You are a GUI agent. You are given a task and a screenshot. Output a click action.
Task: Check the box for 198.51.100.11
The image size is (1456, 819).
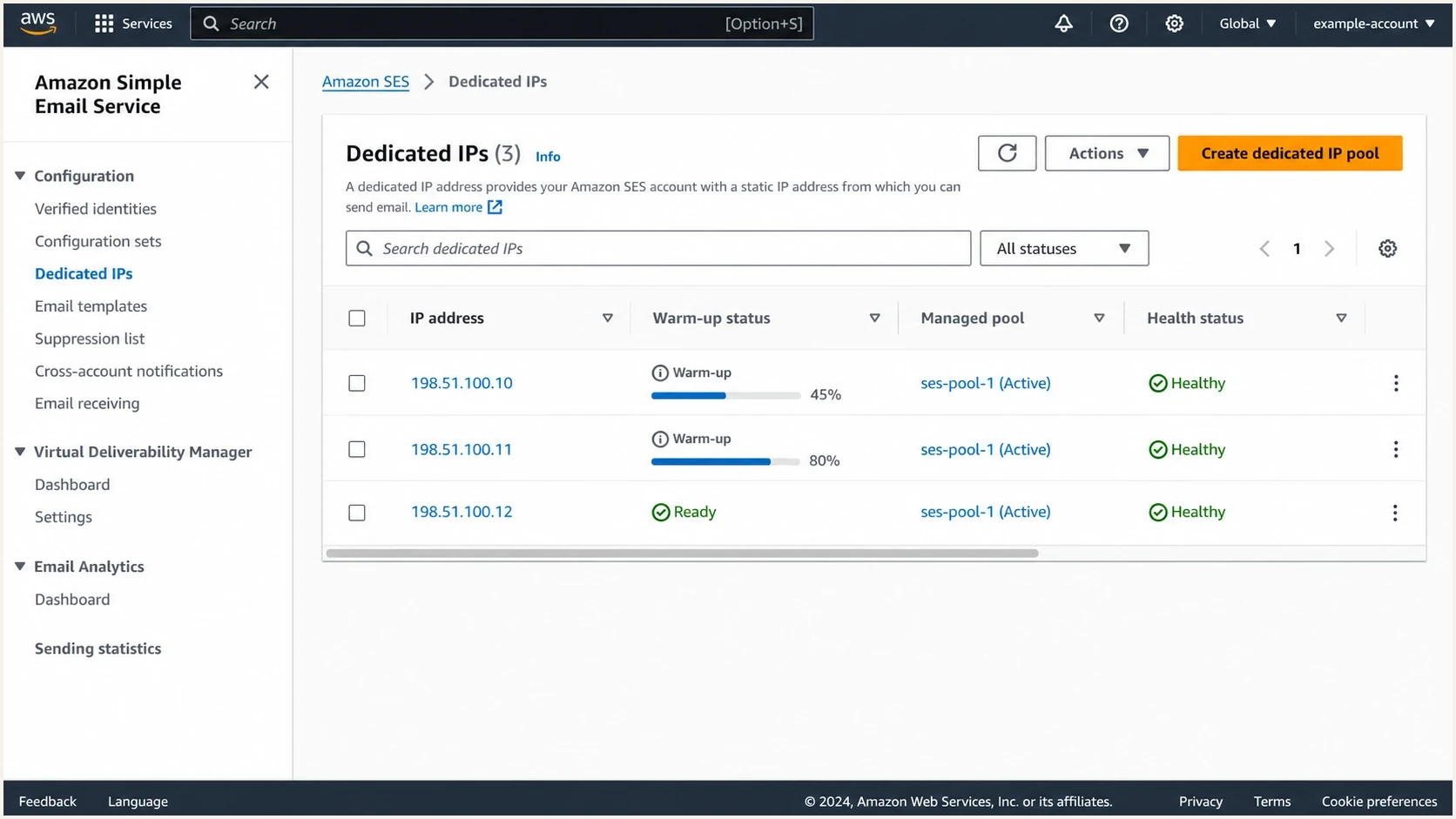click(x=357, y=449)
